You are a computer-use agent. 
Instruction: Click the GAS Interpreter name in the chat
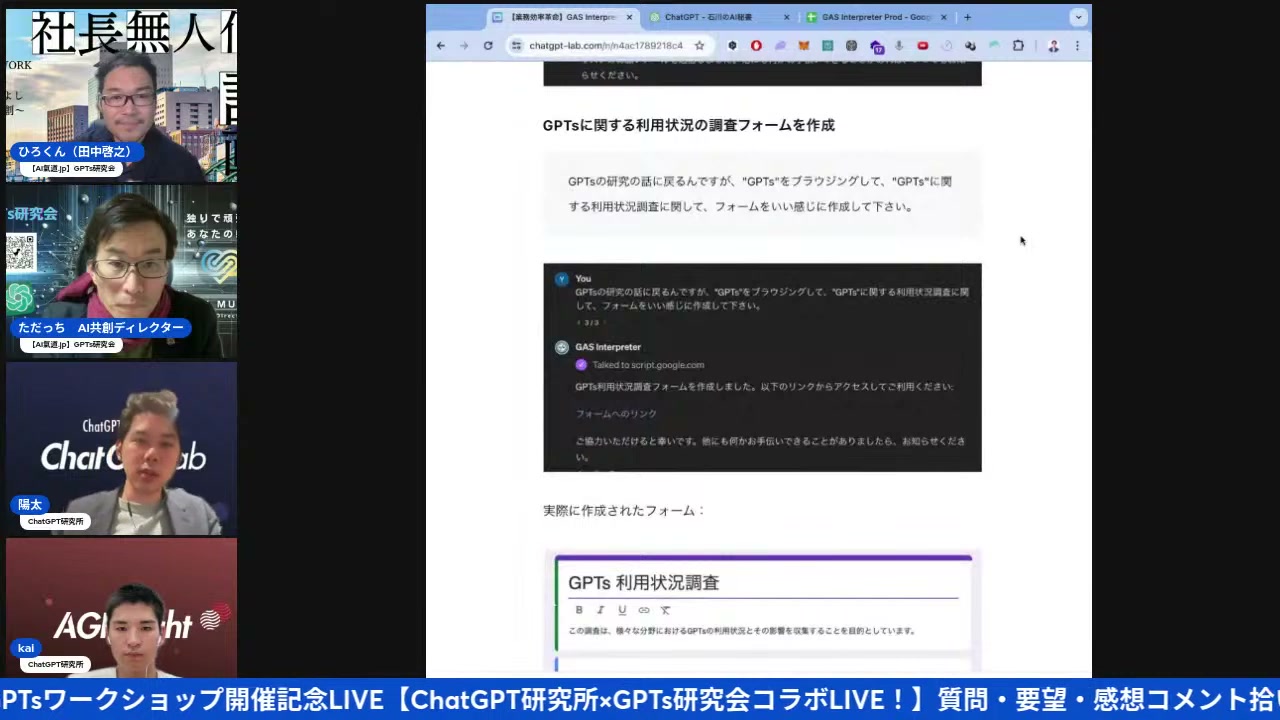tap(608, 347)
